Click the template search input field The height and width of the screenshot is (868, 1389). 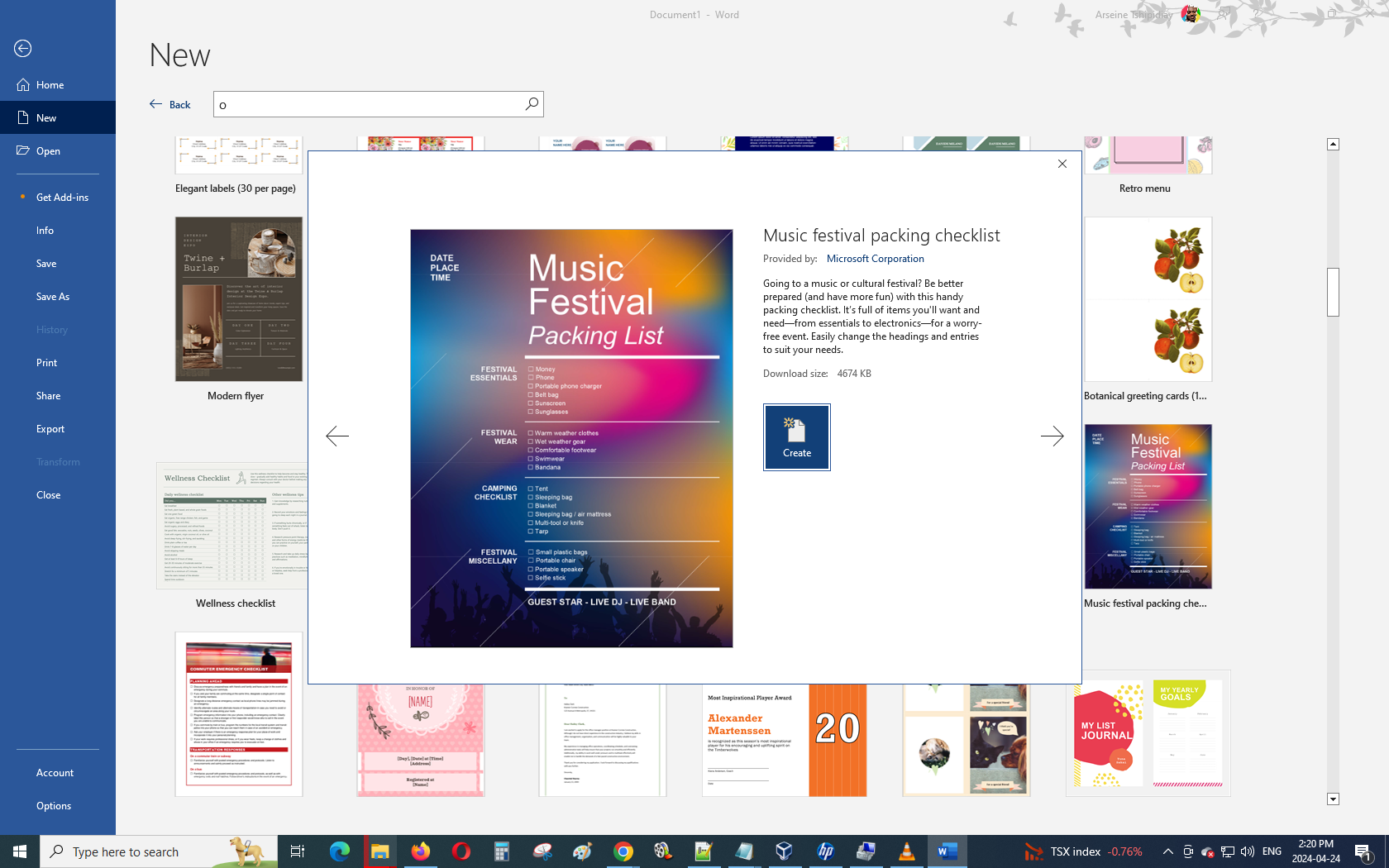pos(368,104)
